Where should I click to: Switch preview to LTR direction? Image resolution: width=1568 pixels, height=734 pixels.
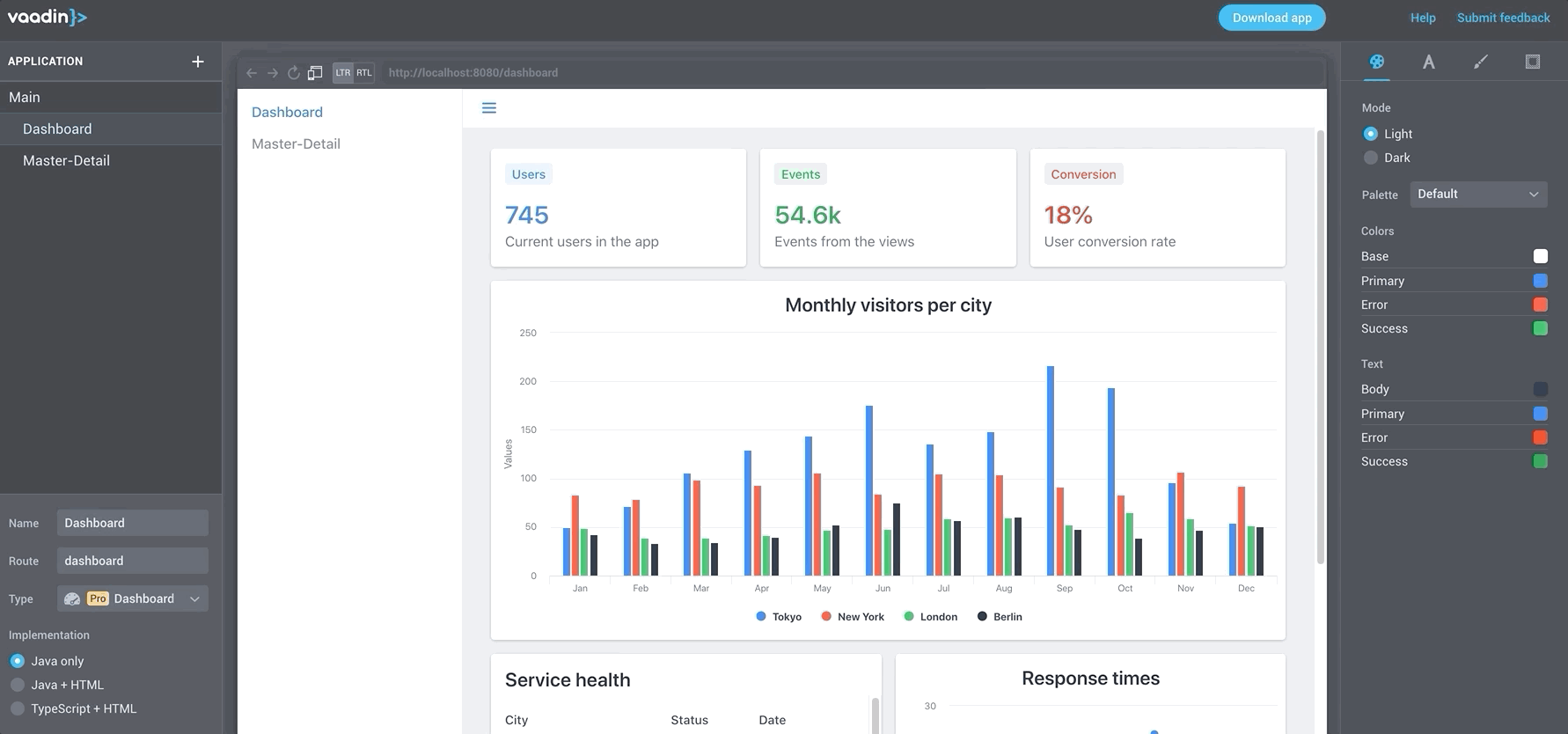(x=343, y=73)
